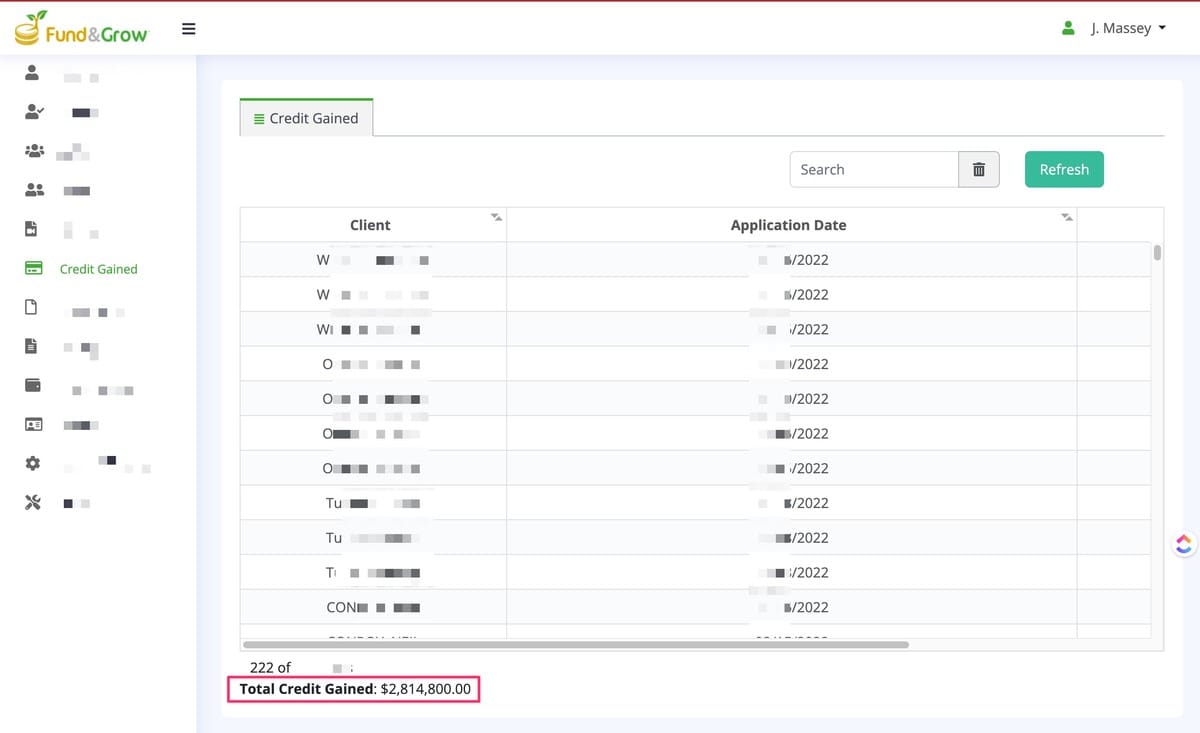Open the ID card sidebar icon

pyautogui.click(x=34, y=424)
